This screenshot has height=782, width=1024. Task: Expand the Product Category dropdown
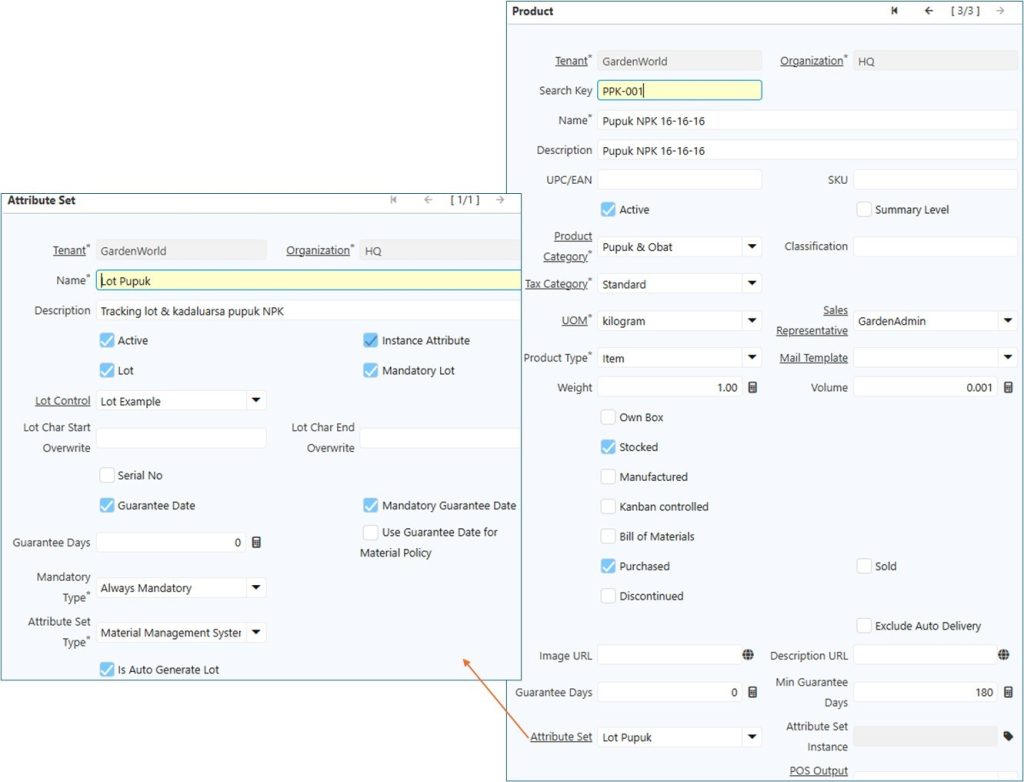(751, 247)
